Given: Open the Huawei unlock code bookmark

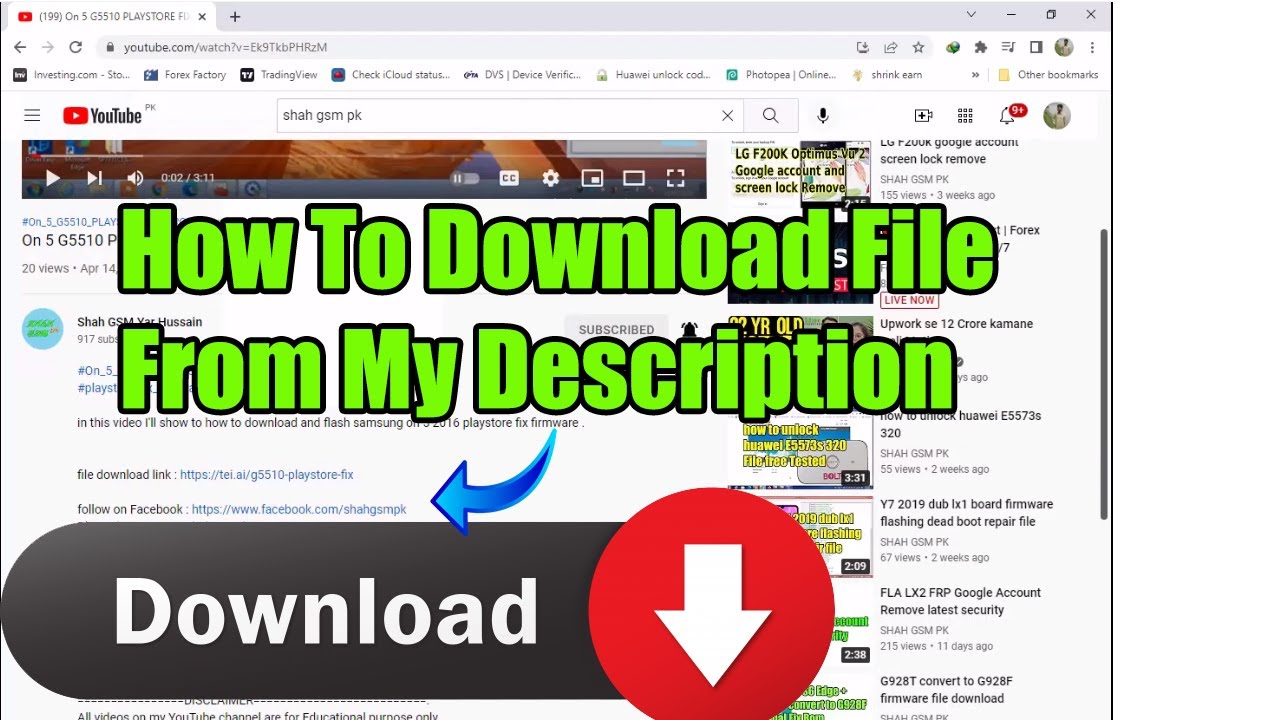Looking at the screenshot, I should pos(653,75).
